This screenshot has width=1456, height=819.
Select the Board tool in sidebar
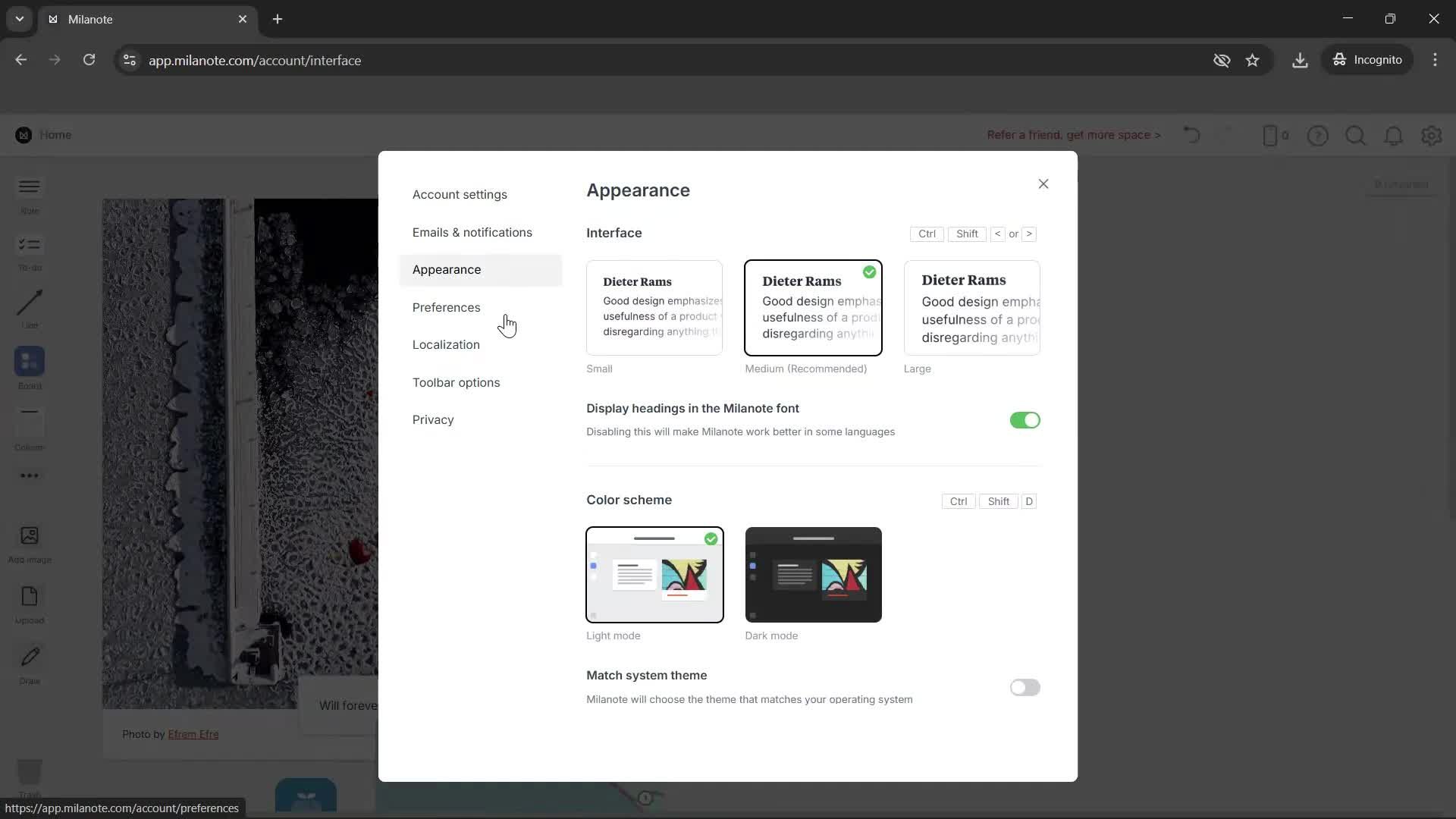[30, 362]
